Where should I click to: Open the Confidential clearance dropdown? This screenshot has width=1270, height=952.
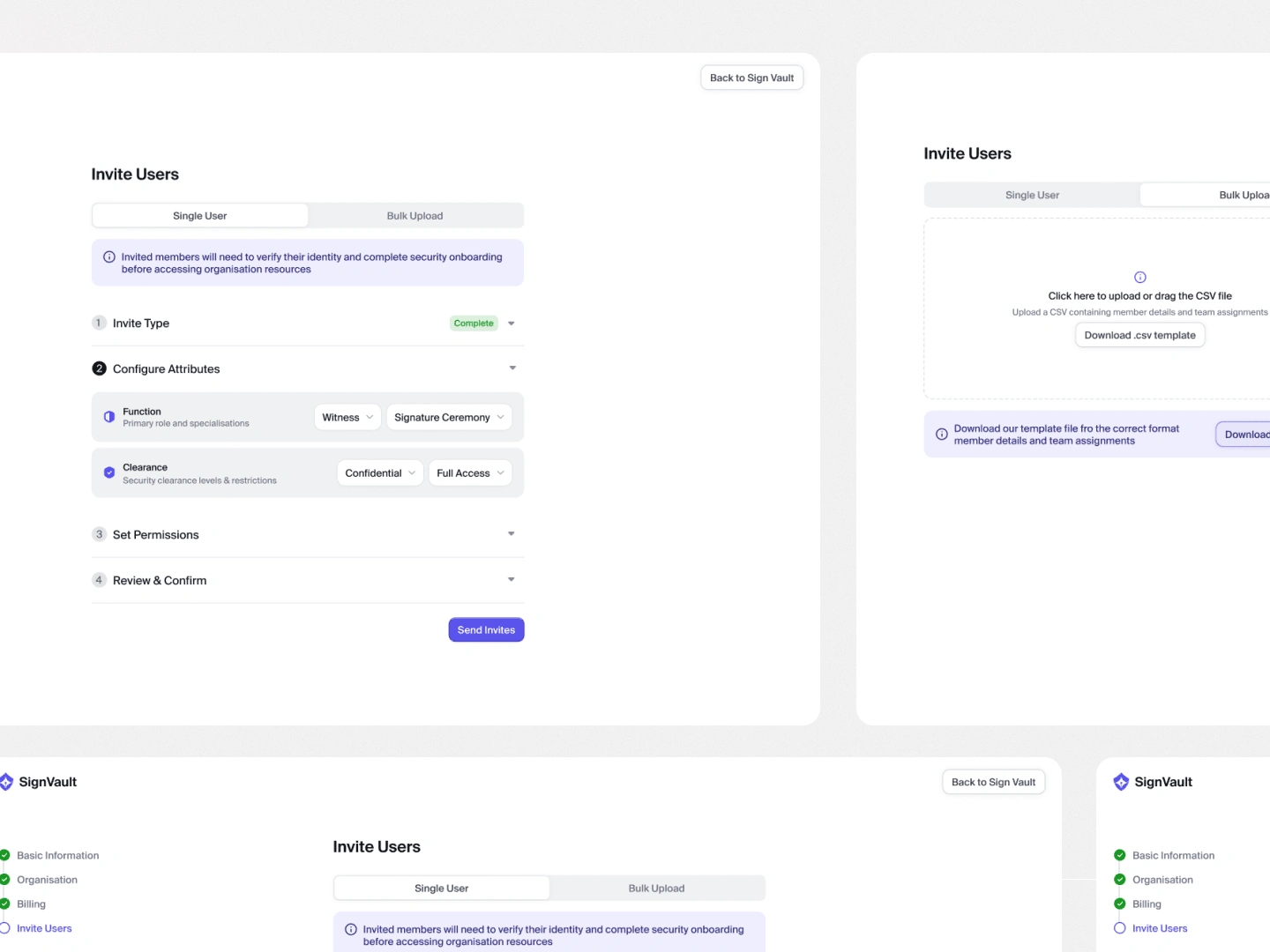tap(380, 473)
